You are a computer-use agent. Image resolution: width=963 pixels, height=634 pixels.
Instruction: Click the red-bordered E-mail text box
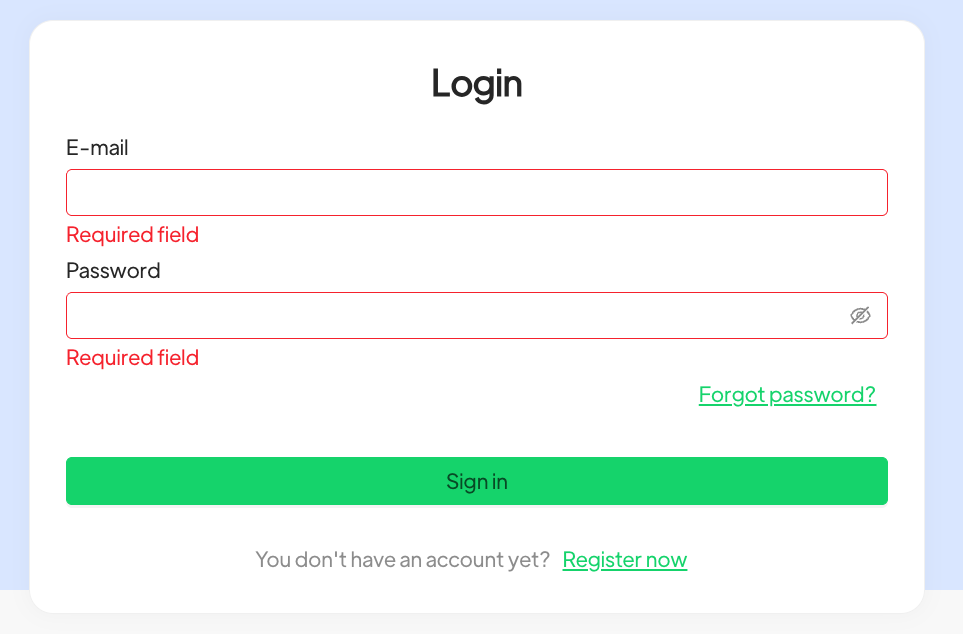pos(476,192)
